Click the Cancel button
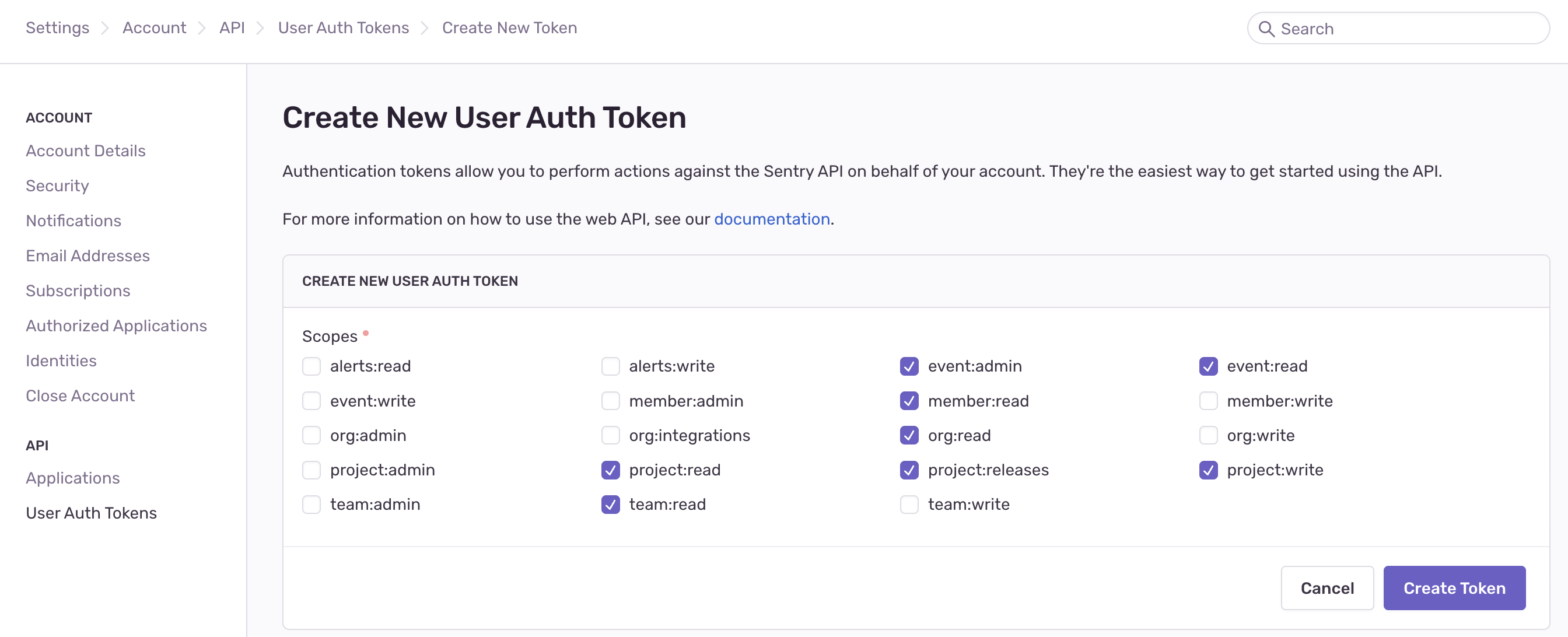This screenshot has width=1568, height=637. point(1327,587)
